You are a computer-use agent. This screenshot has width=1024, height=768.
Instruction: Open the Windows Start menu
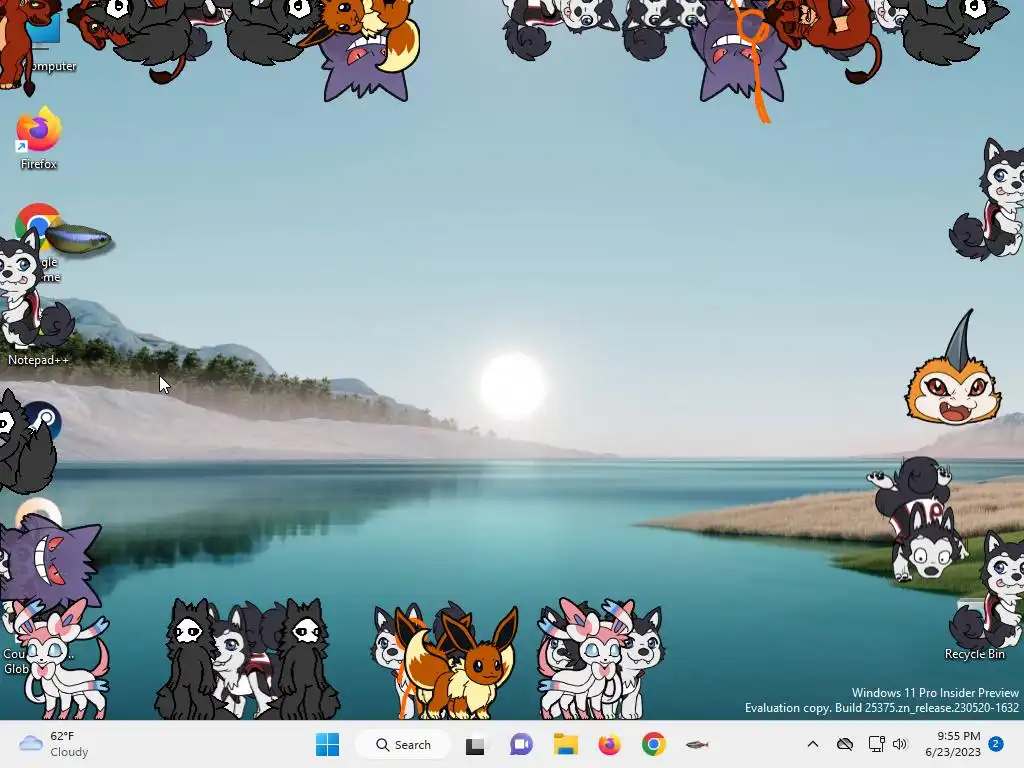[x=327, y=744]
